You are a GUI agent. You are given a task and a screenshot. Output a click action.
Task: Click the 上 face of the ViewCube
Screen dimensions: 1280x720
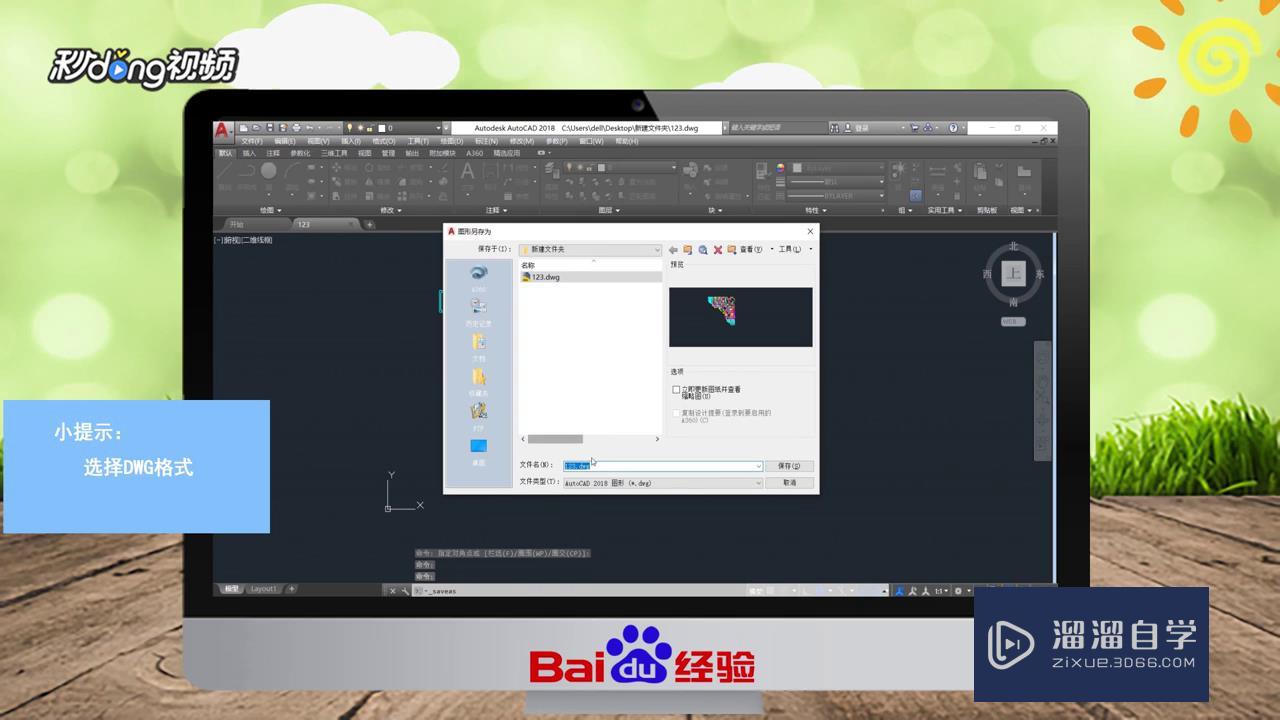click(1014, 274)
